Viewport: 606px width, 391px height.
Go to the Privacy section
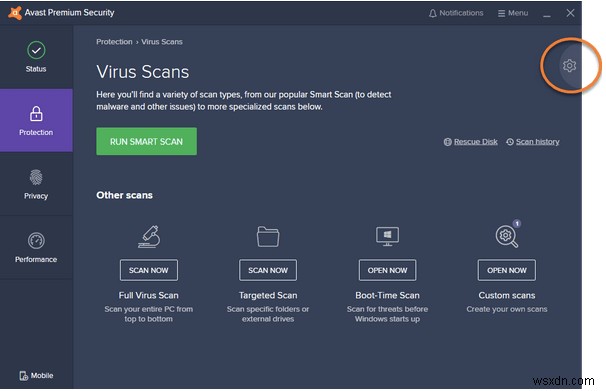(x=36, y=184)
